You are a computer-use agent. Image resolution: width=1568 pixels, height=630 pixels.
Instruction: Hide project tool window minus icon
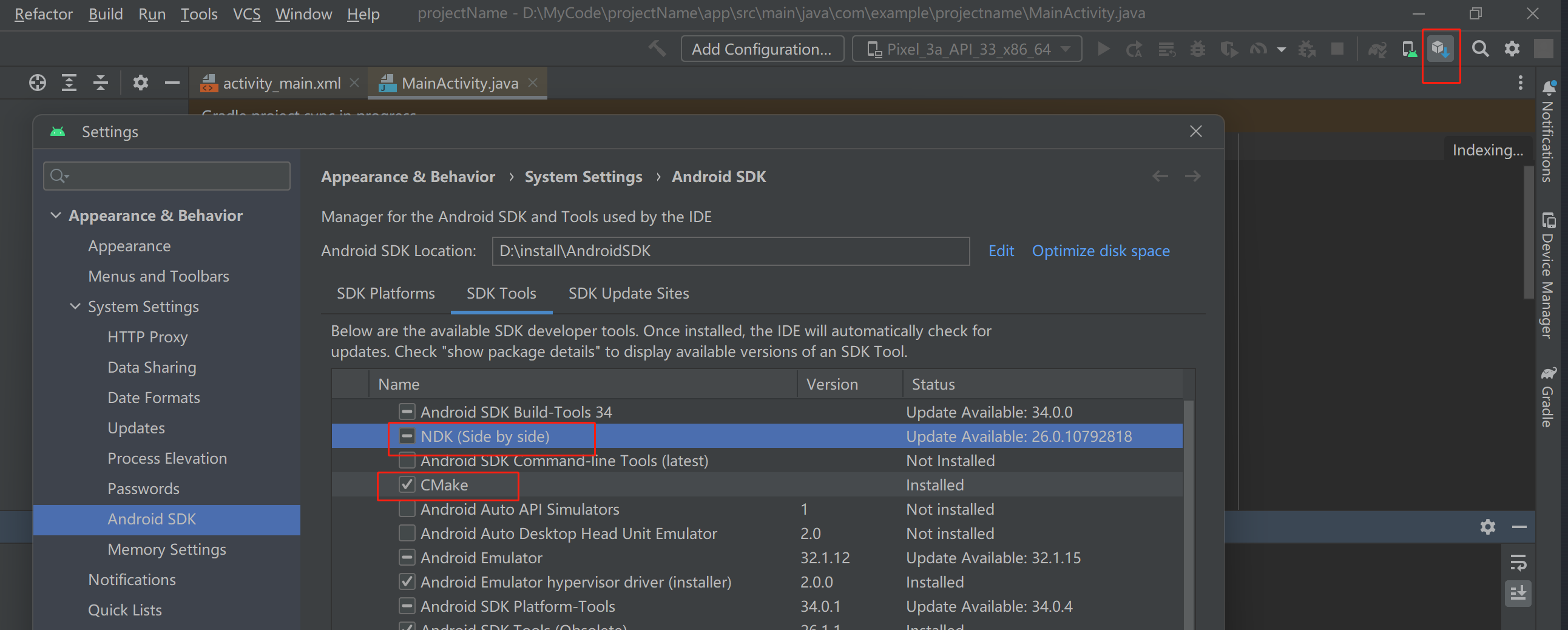coord(172,83)
